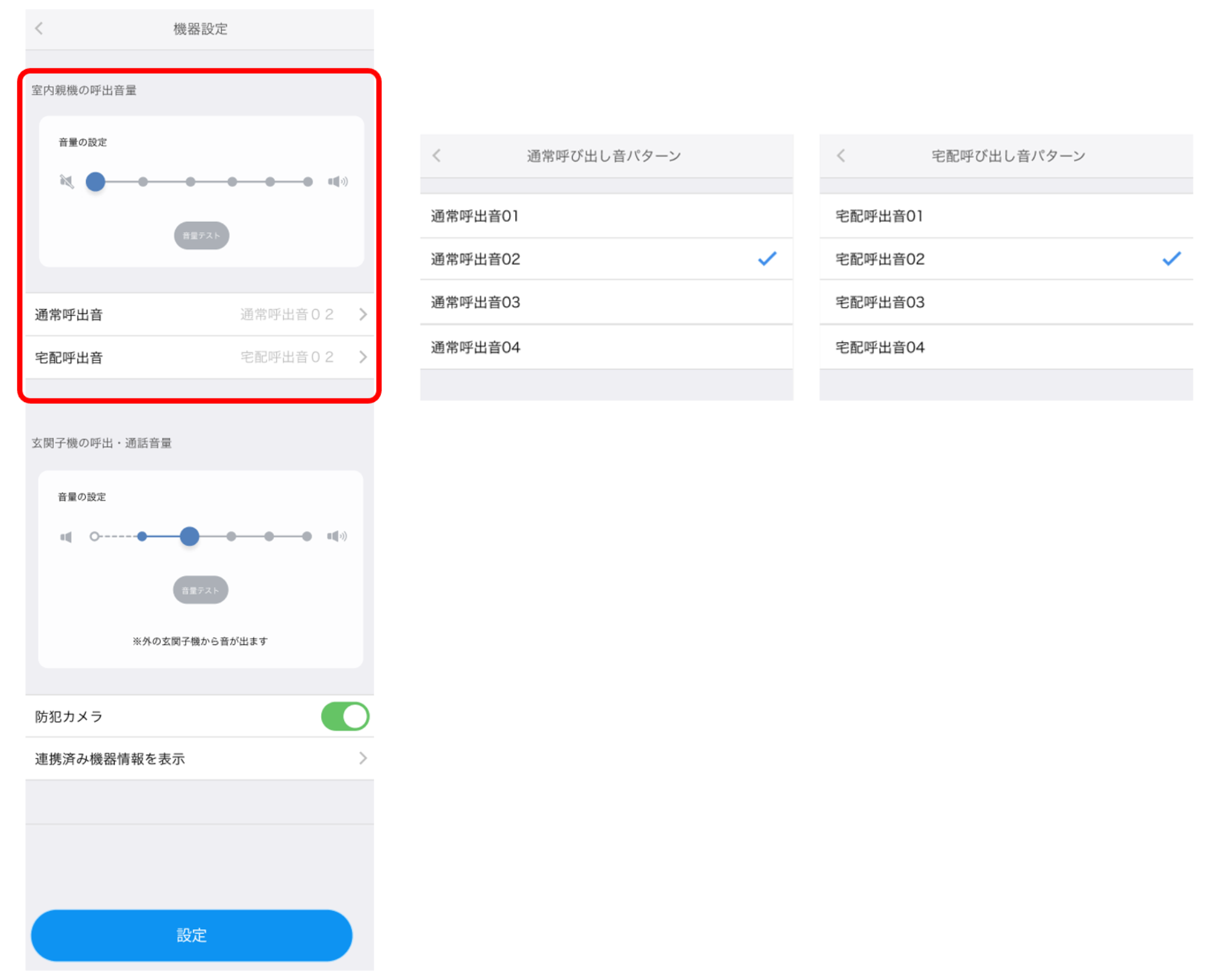
Task: Tap checkmark next to 通常呼出音02
Action: pyautogui.click(x=767, y=259)
